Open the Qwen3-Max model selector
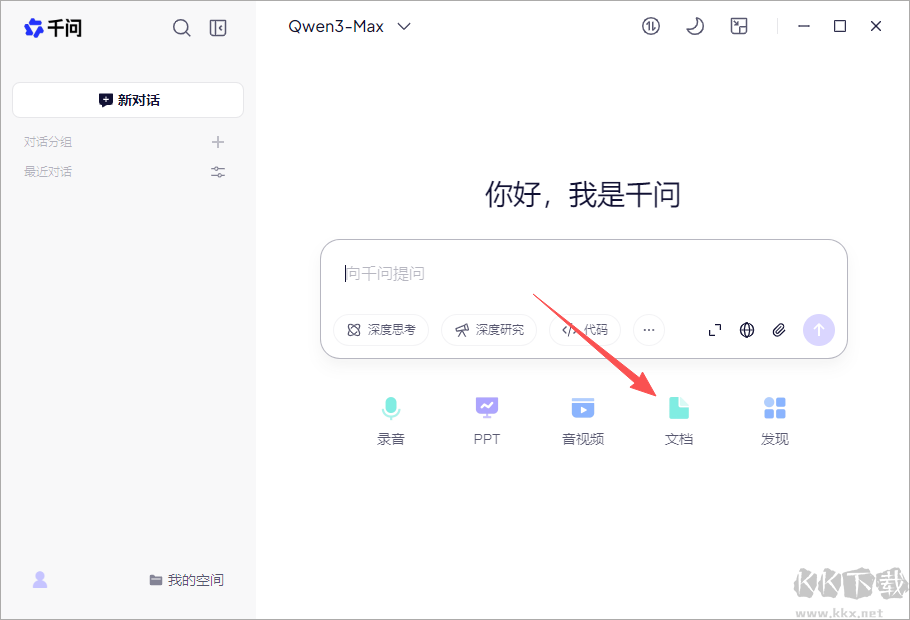The width and height of the screenshot is (910, 620). (x=350, y=26)
